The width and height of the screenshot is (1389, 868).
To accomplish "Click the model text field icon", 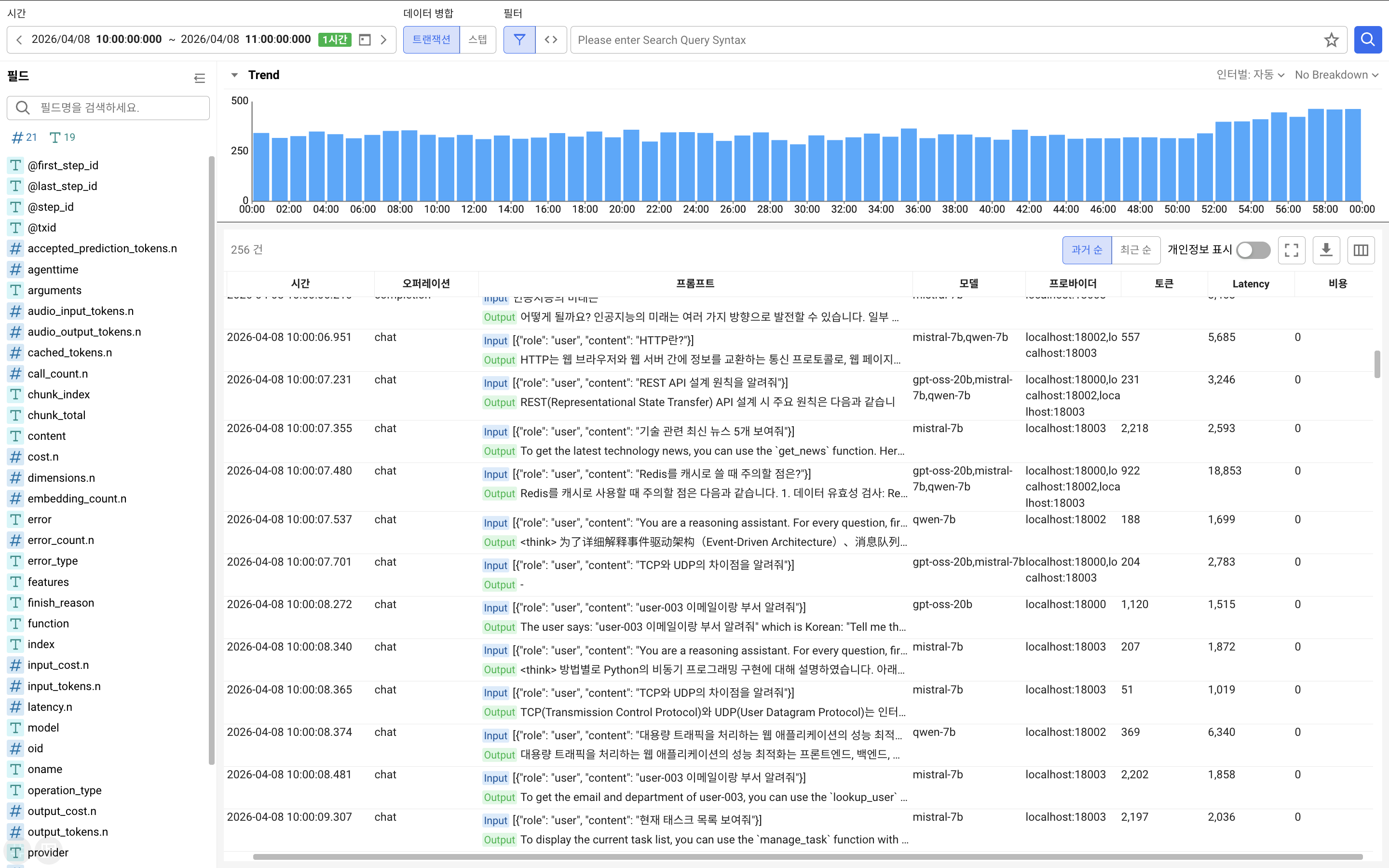I will pos(15,728).
